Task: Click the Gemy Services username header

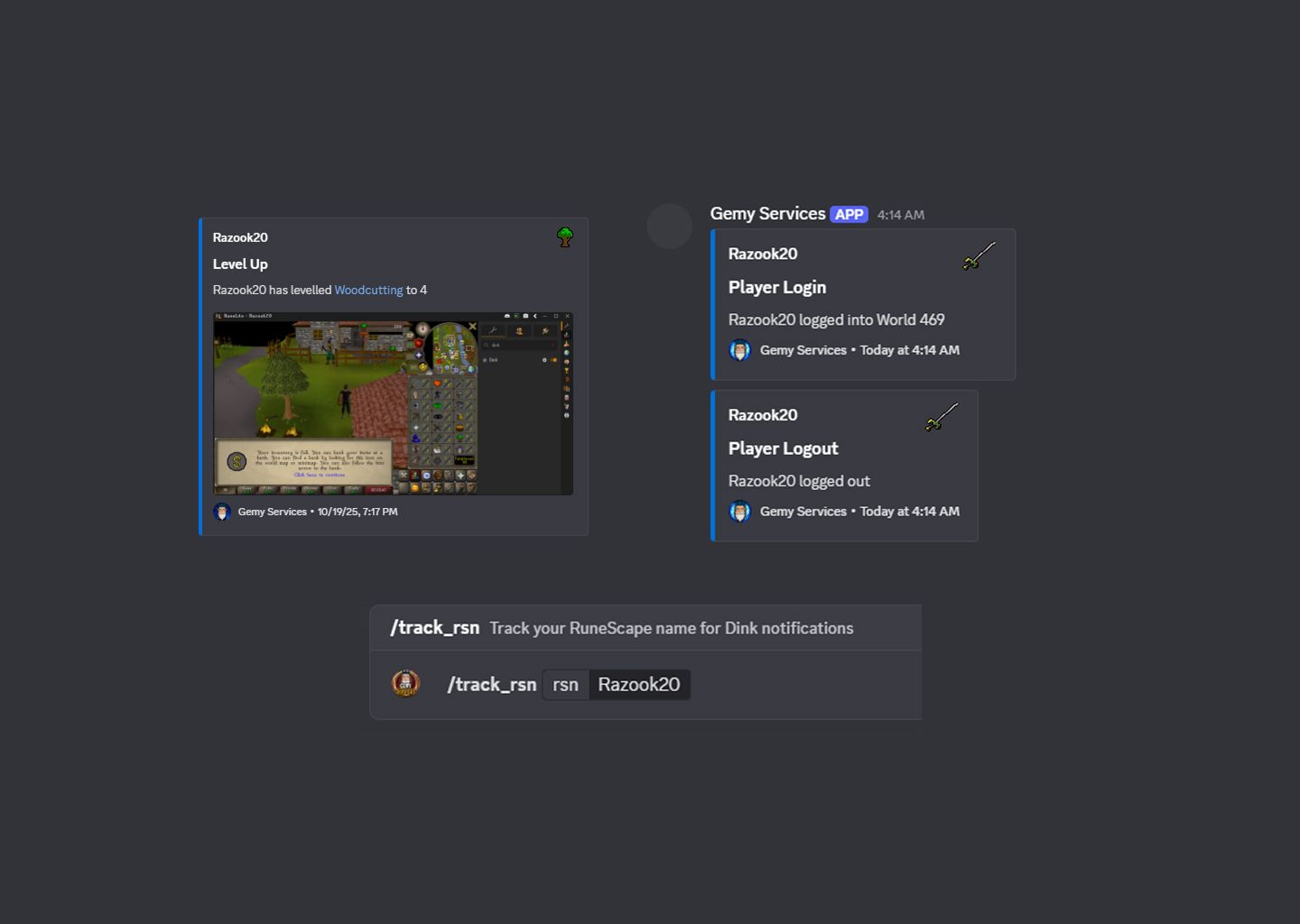Action: pyautogui.click(x=767, y=214)
